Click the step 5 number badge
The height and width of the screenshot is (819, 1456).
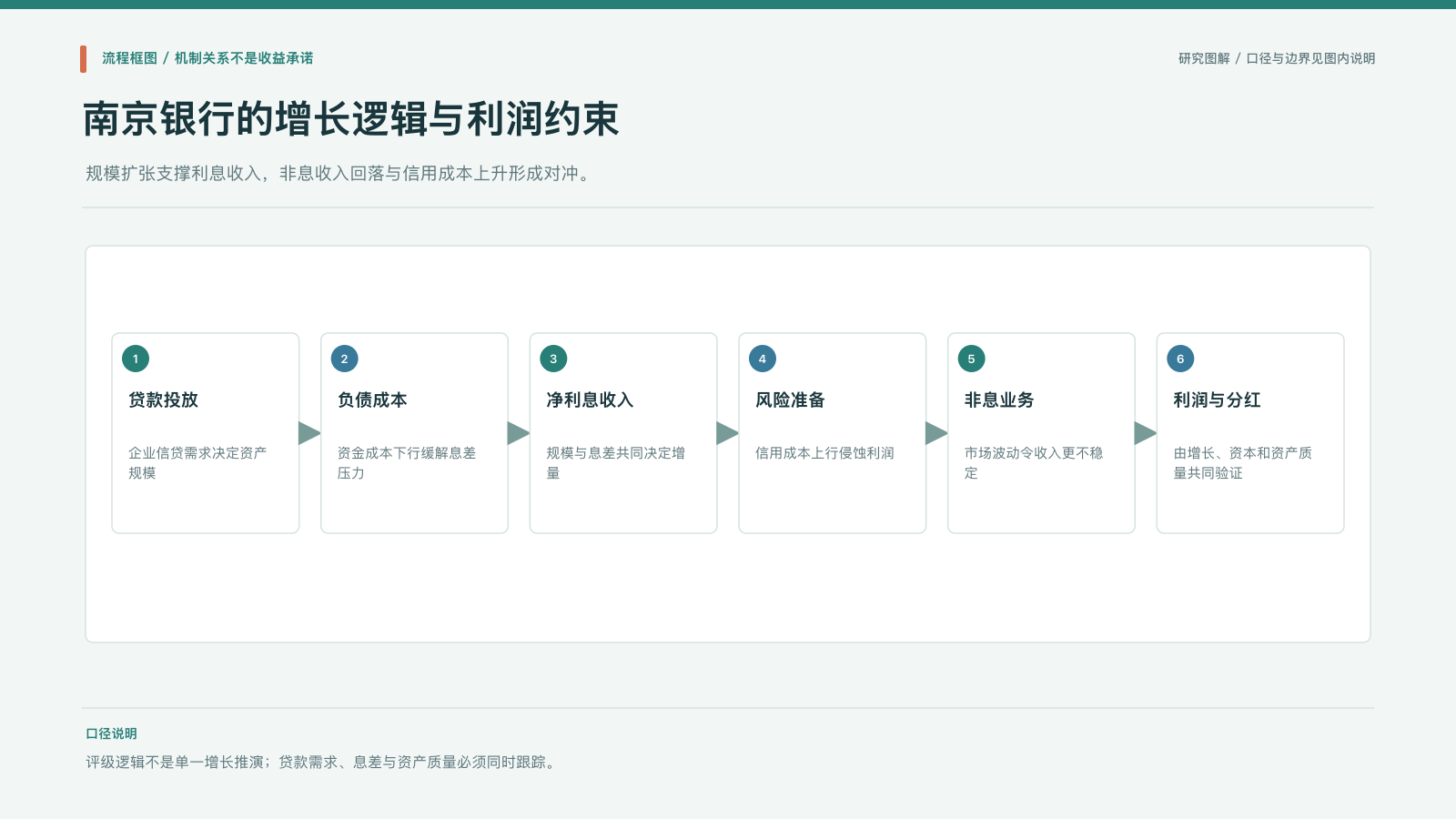pos(971,359)
